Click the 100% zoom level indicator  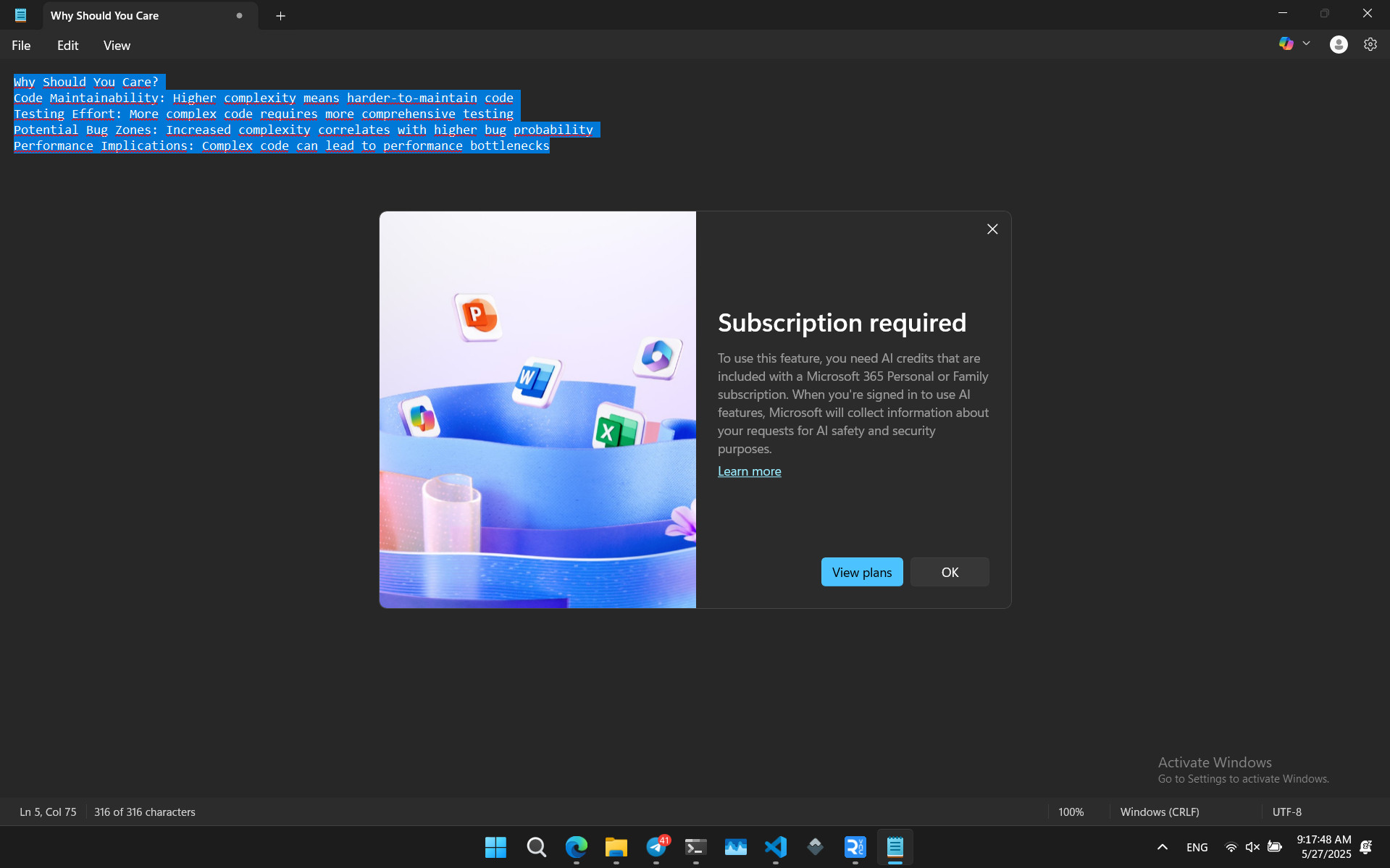tap(1071, 812)
